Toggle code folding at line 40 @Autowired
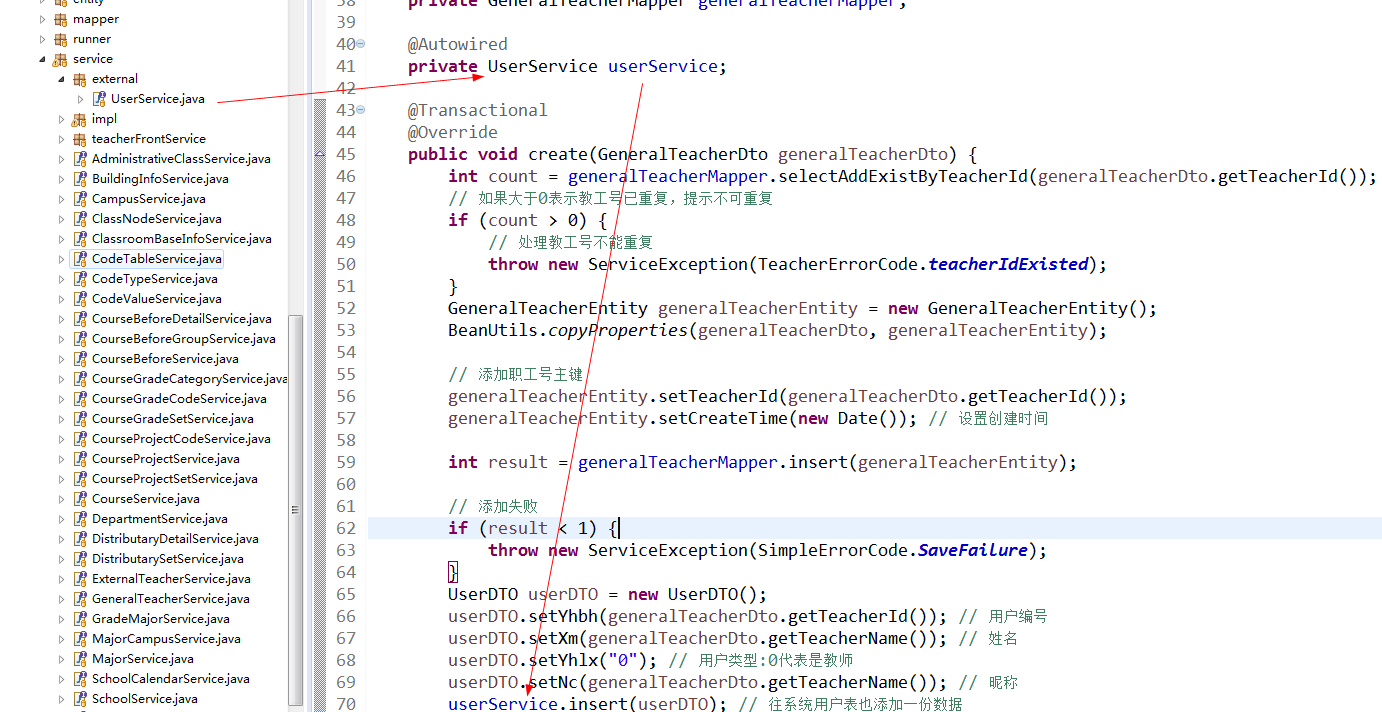This screenshot has height=712, width=1382. (x=361, y=44)
